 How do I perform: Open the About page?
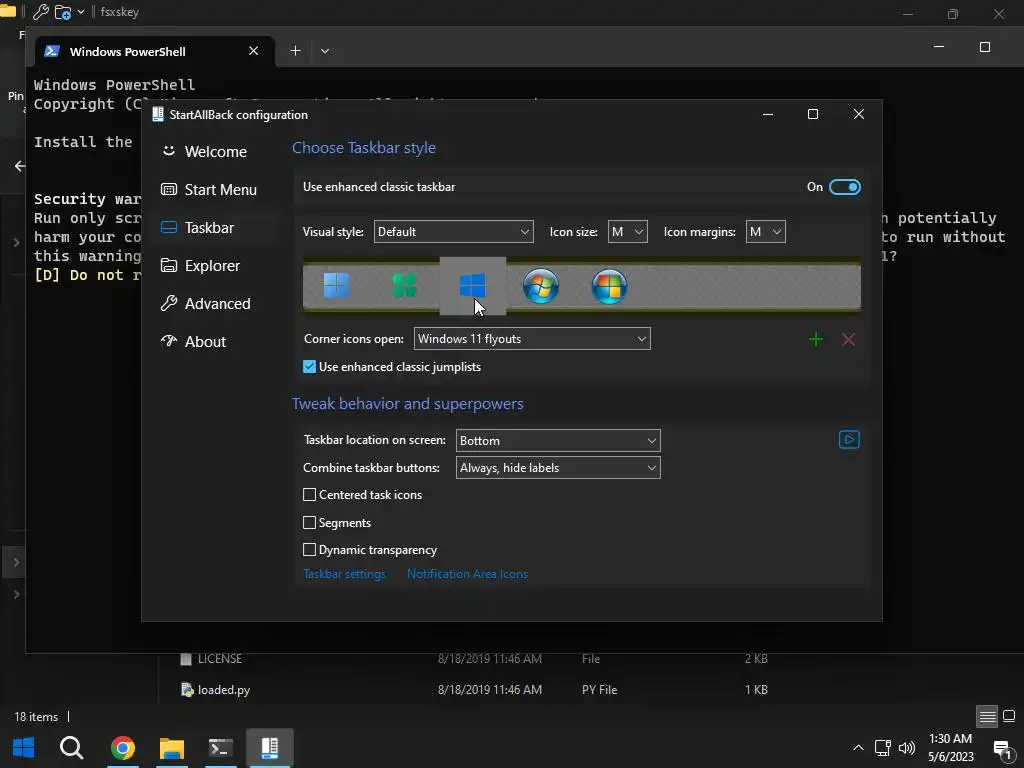pos(216,342)
